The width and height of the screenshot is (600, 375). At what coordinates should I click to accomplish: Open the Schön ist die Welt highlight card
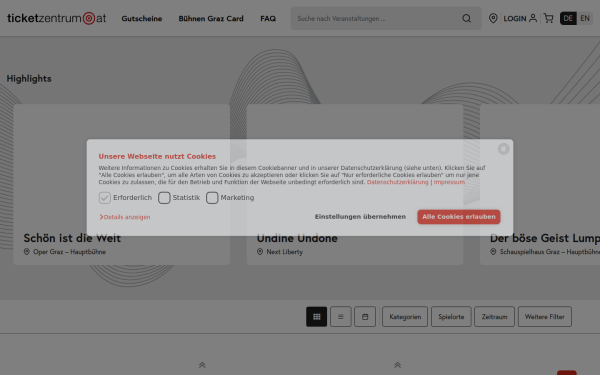(x=122, y=184)
